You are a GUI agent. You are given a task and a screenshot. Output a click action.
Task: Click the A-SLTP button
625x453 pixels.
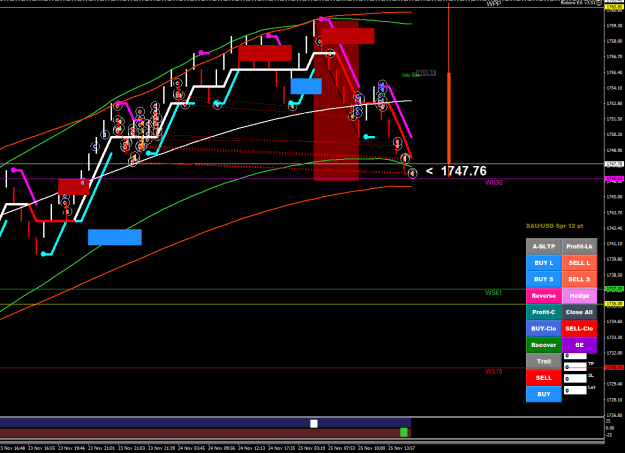click(544, 246)
